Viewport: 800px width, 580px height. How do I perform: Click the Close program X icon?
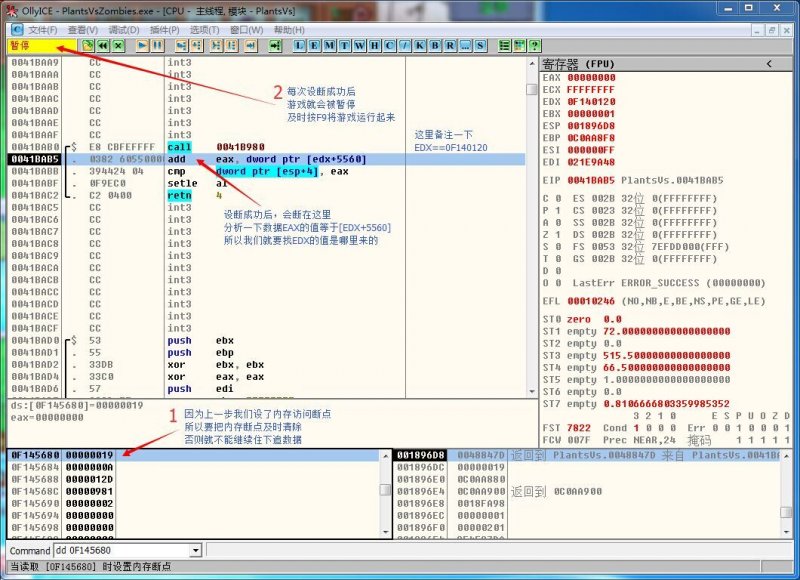(118, 46)
